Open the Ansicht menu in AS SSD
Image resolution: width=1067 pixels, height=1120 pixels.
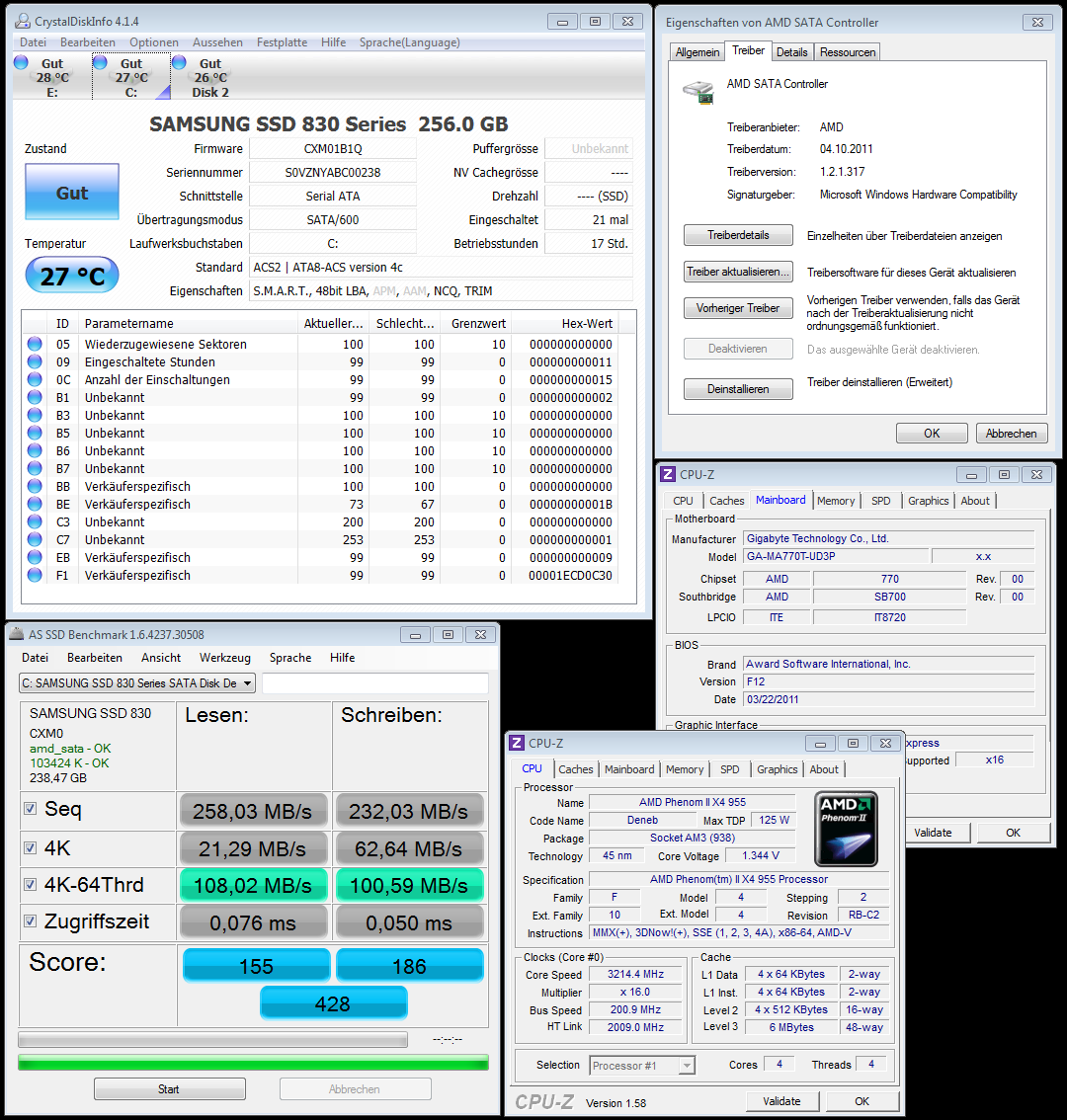coord(161,657)
